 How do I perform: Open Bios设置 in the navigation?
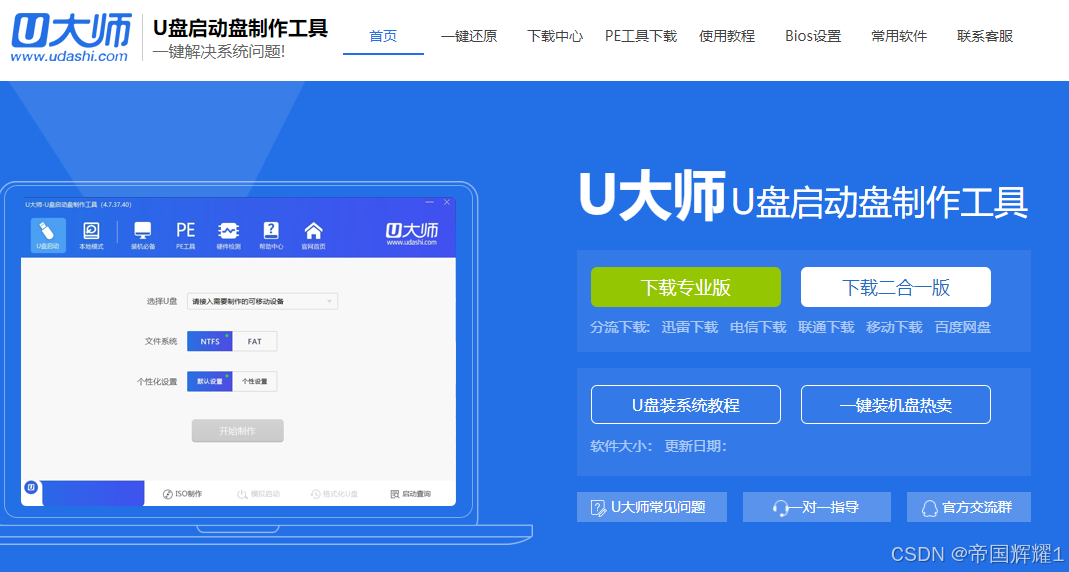(813, 36)
